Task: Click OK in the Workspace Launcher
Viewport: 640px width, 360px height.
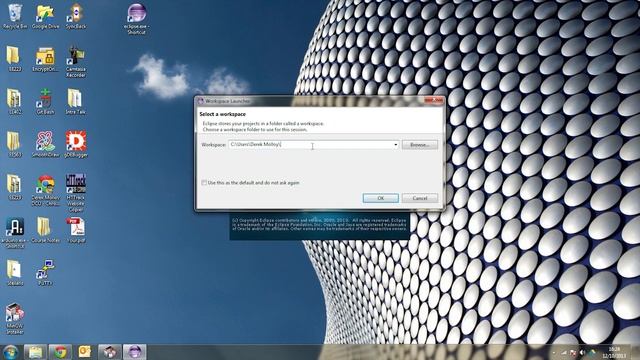Action: coord(380,198)
